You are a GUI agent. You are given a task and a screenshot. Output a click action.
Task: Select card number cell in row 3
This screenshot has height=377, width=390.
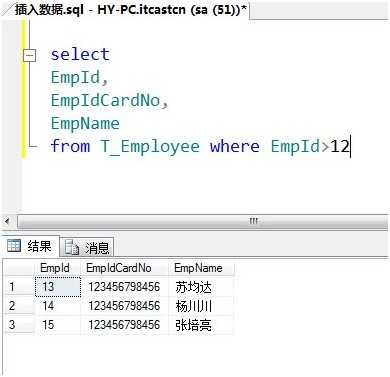124,325
